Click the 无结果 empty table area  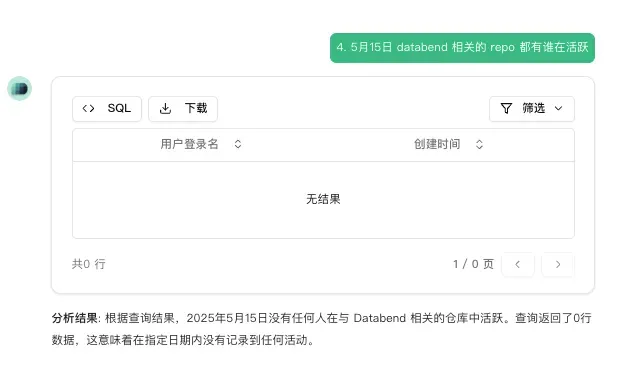323,199
